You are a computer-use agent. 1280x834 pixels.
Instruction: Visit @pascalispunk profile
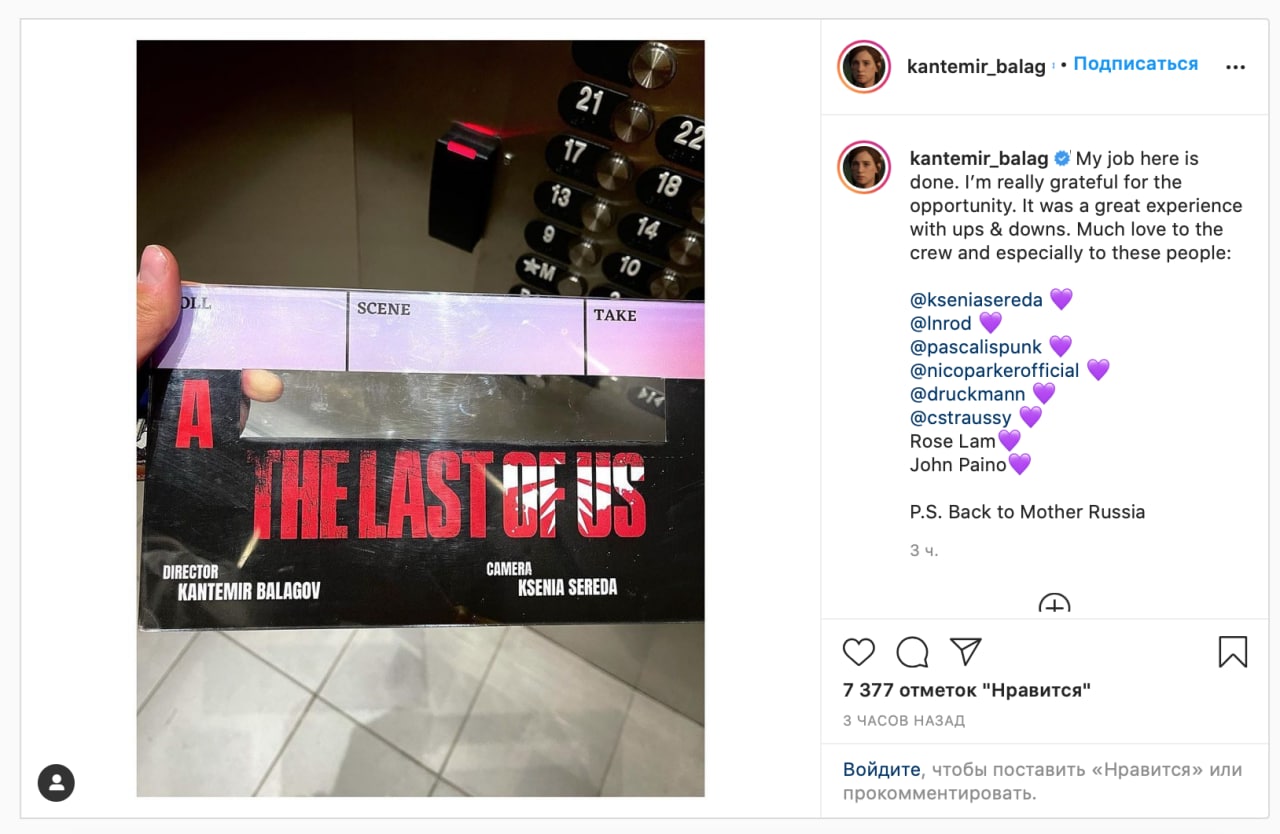pyautogui.click(x=976, y=347)
